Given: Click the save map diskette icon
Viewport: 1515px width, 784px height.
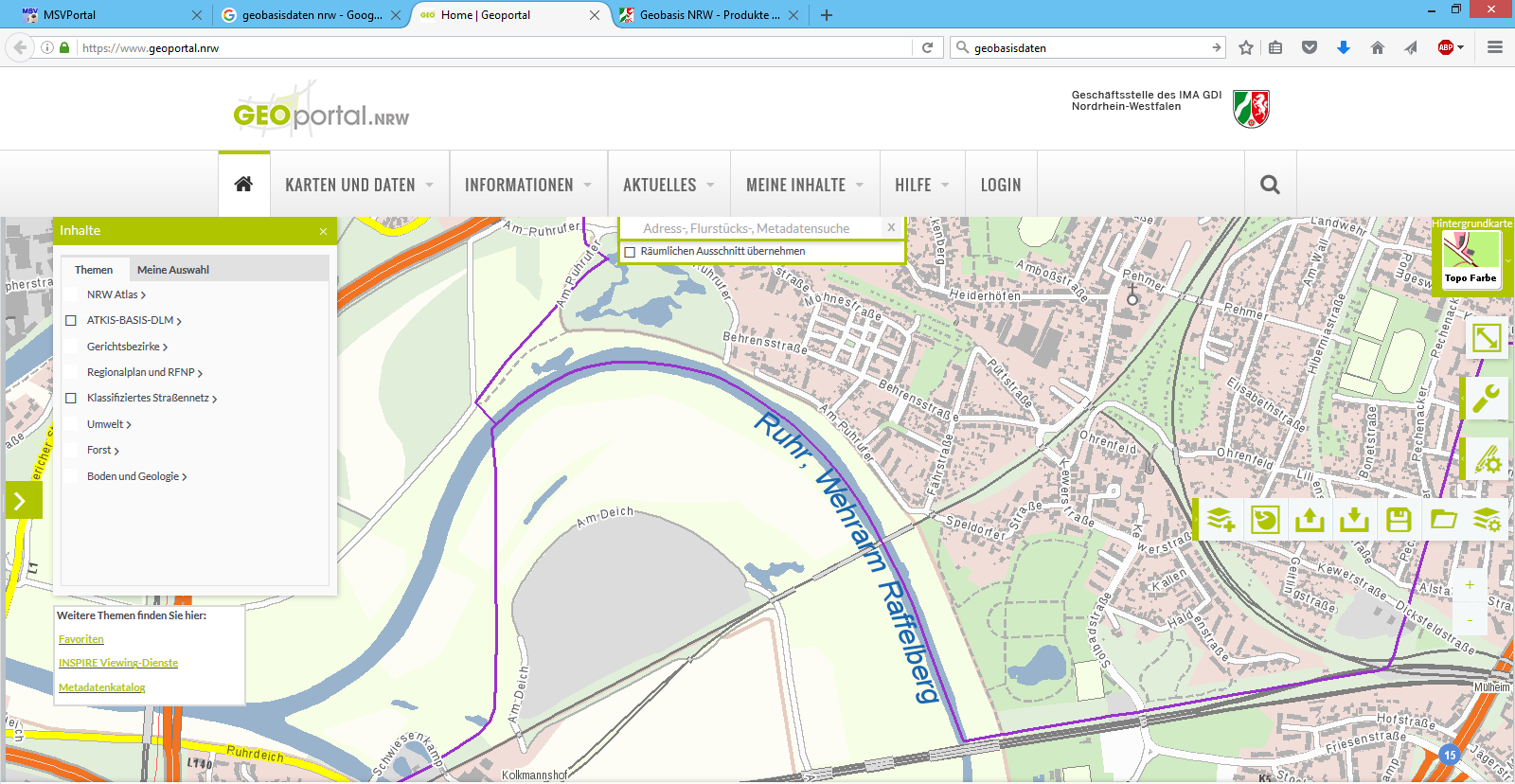Looking at the screenshot, I should point(1399,520).
